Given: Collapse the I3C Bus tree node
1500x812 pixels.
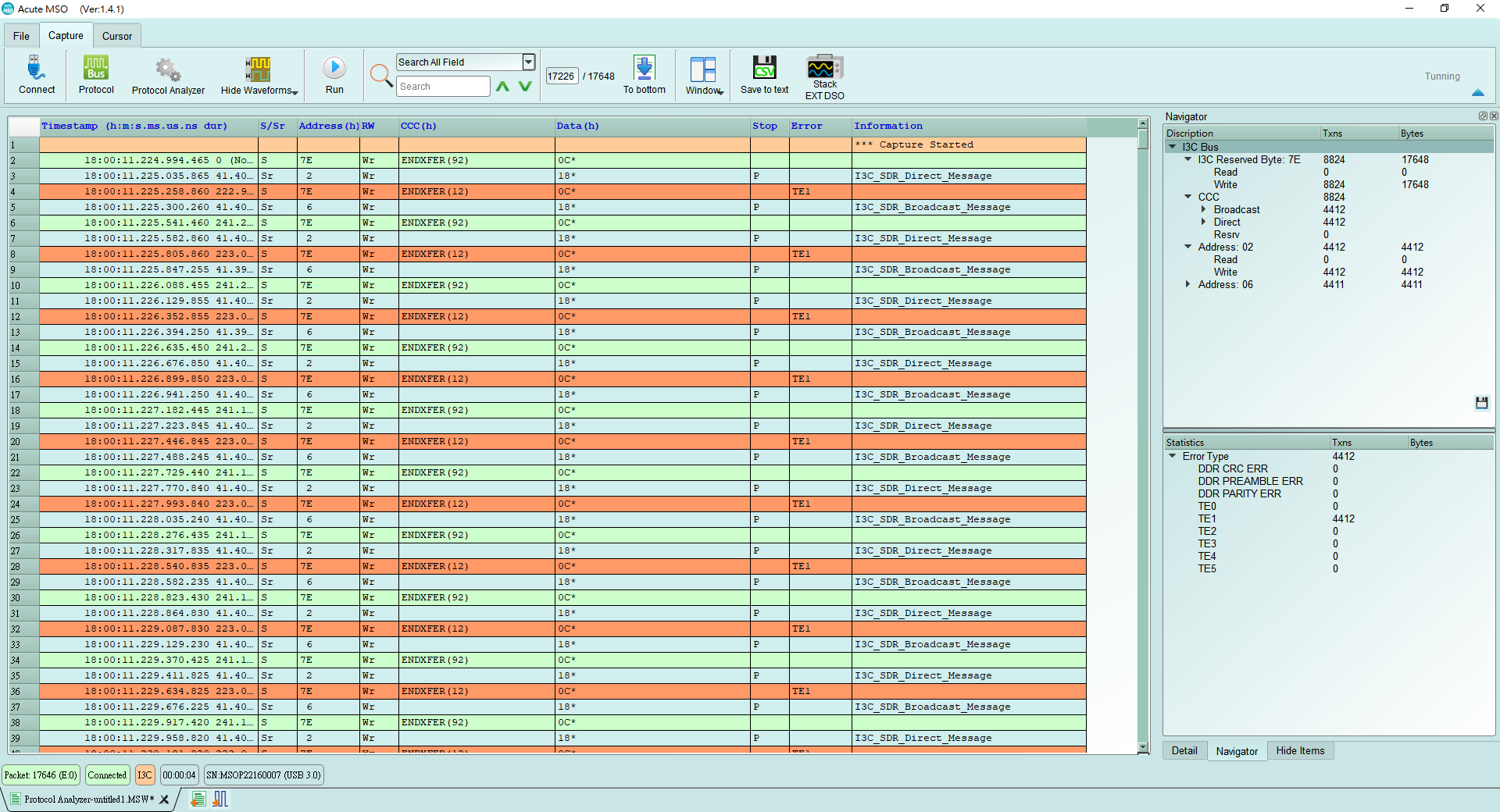Looking at the screenshot, I should pyautogui.click(x=1173, y=147).
